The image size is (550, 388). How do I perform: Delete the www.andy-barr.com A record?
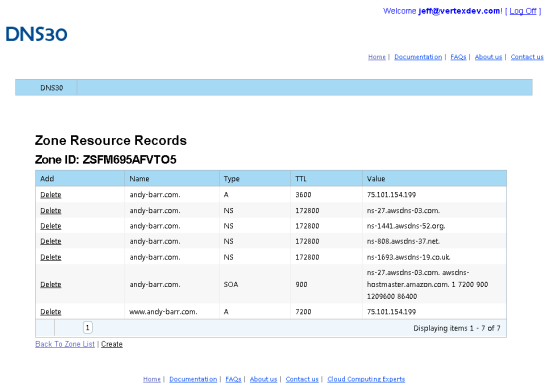(x=51, y=312)
